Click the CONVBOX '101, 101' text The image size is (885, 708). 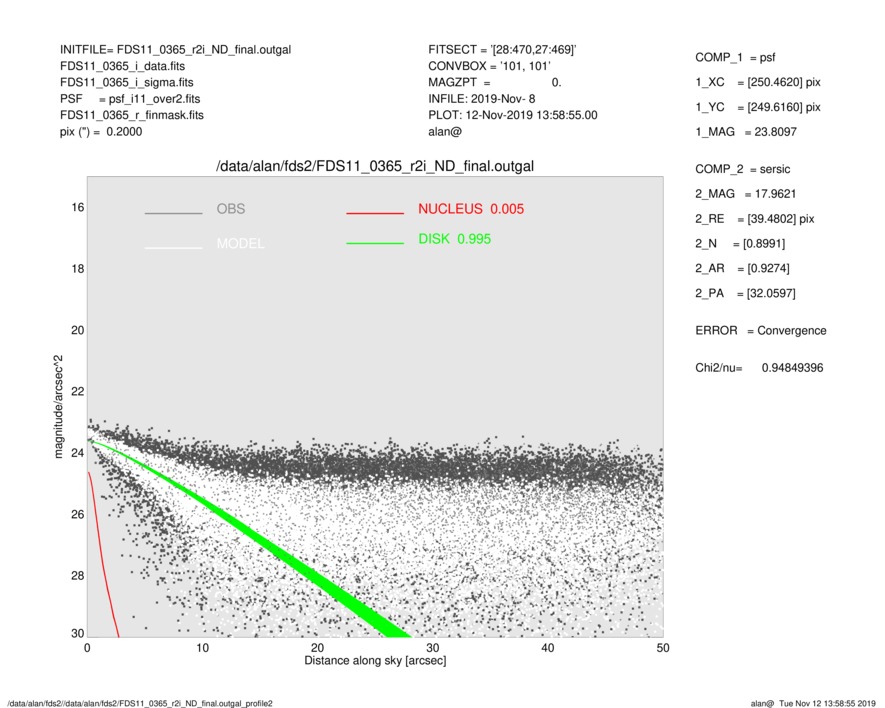(489, 66)
